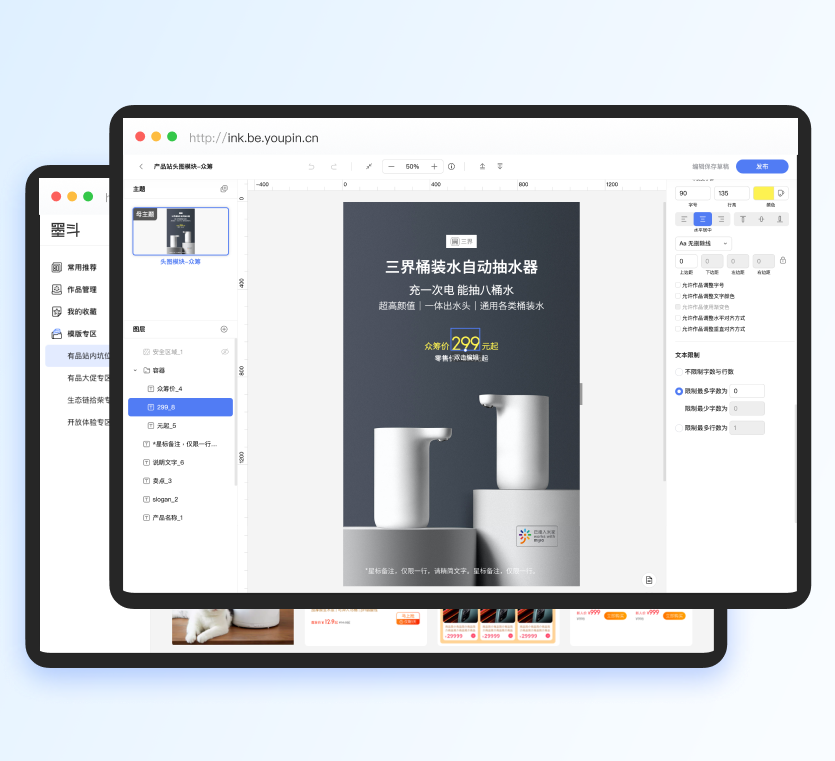This screenshot has height=761, width=835.
Task: Click 编辑保存草稿 to save the draft
Action: point(710,167)
